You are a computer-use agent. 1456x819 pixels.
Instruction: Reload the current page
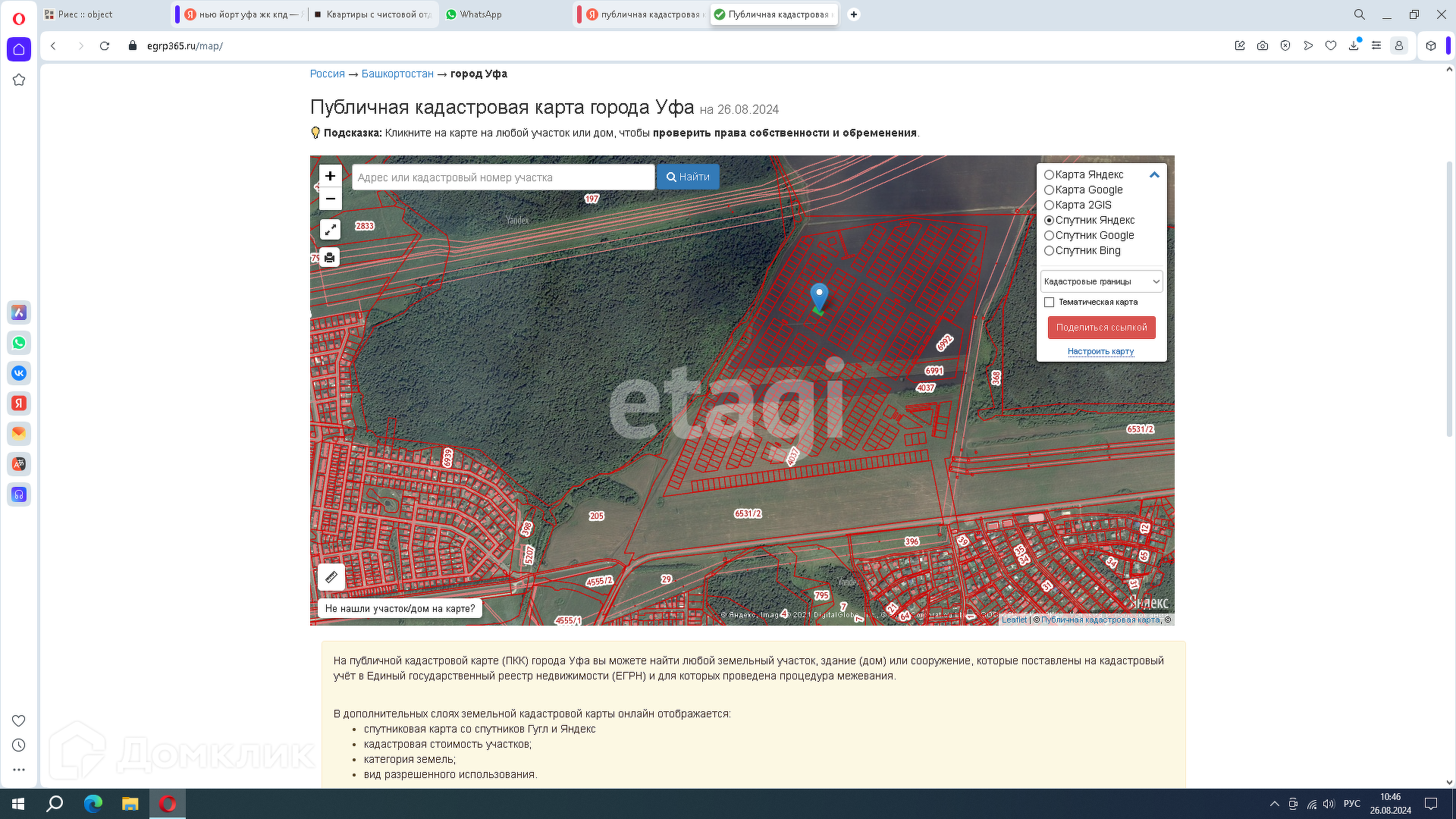point(105,45)
